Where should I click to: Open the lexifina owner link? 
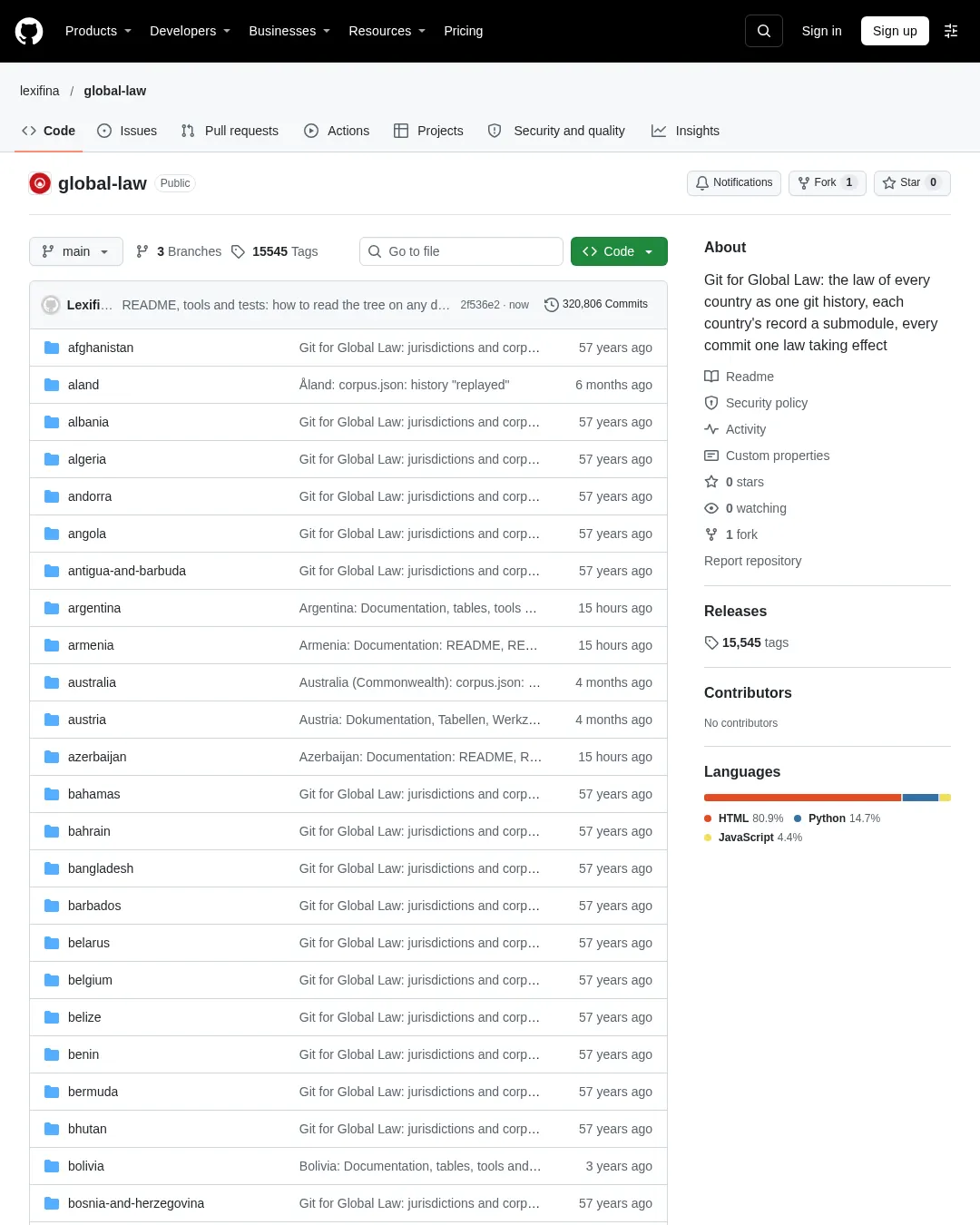40,91
